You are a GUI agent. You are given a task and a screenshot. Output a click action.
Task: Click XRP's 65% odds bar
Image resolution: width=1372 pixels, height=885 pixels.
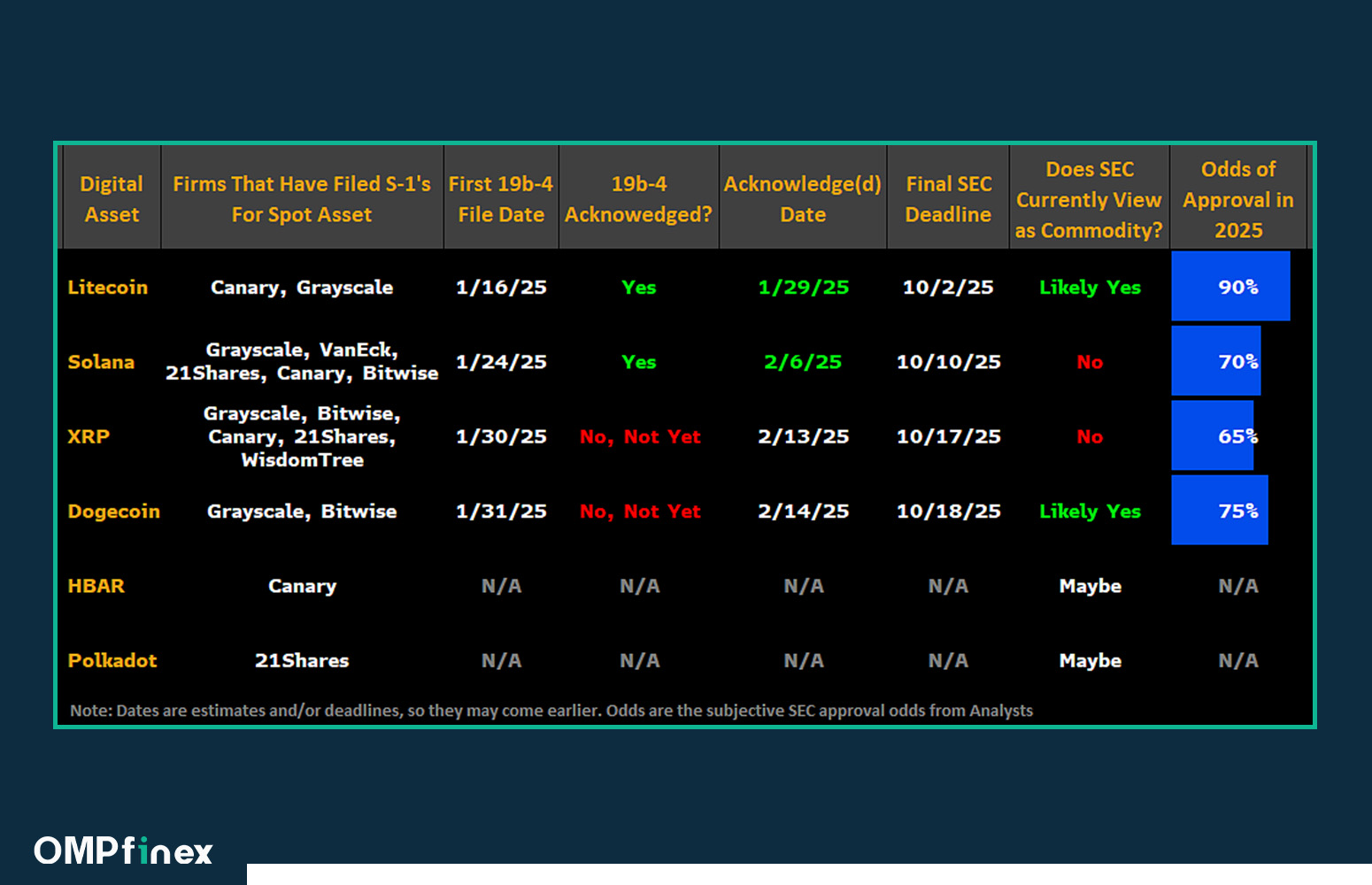1213,435
